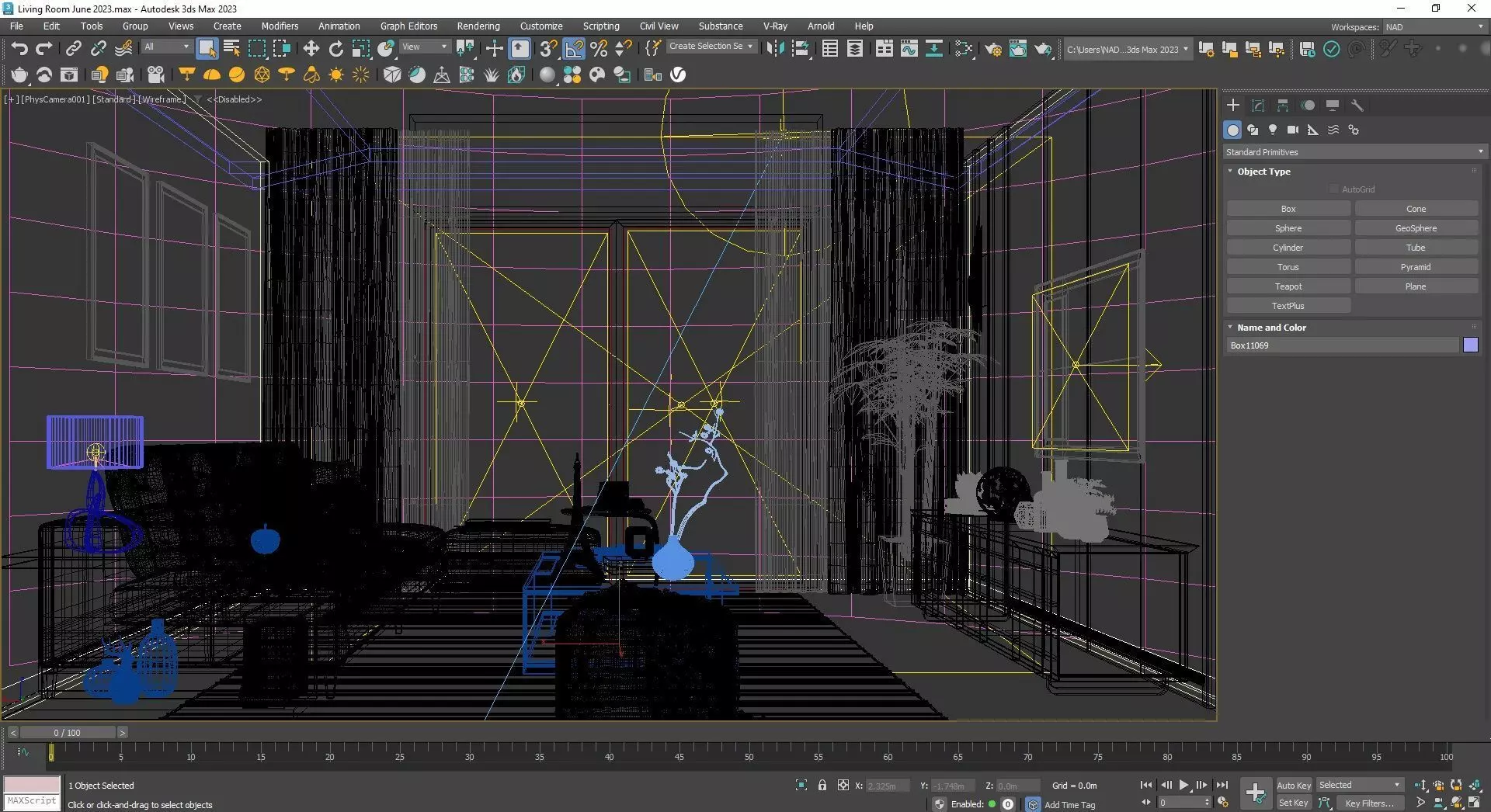Enable the AutoGrid checkbox
Screen dimensions: 1491x812
click(x=1334, y=189)
